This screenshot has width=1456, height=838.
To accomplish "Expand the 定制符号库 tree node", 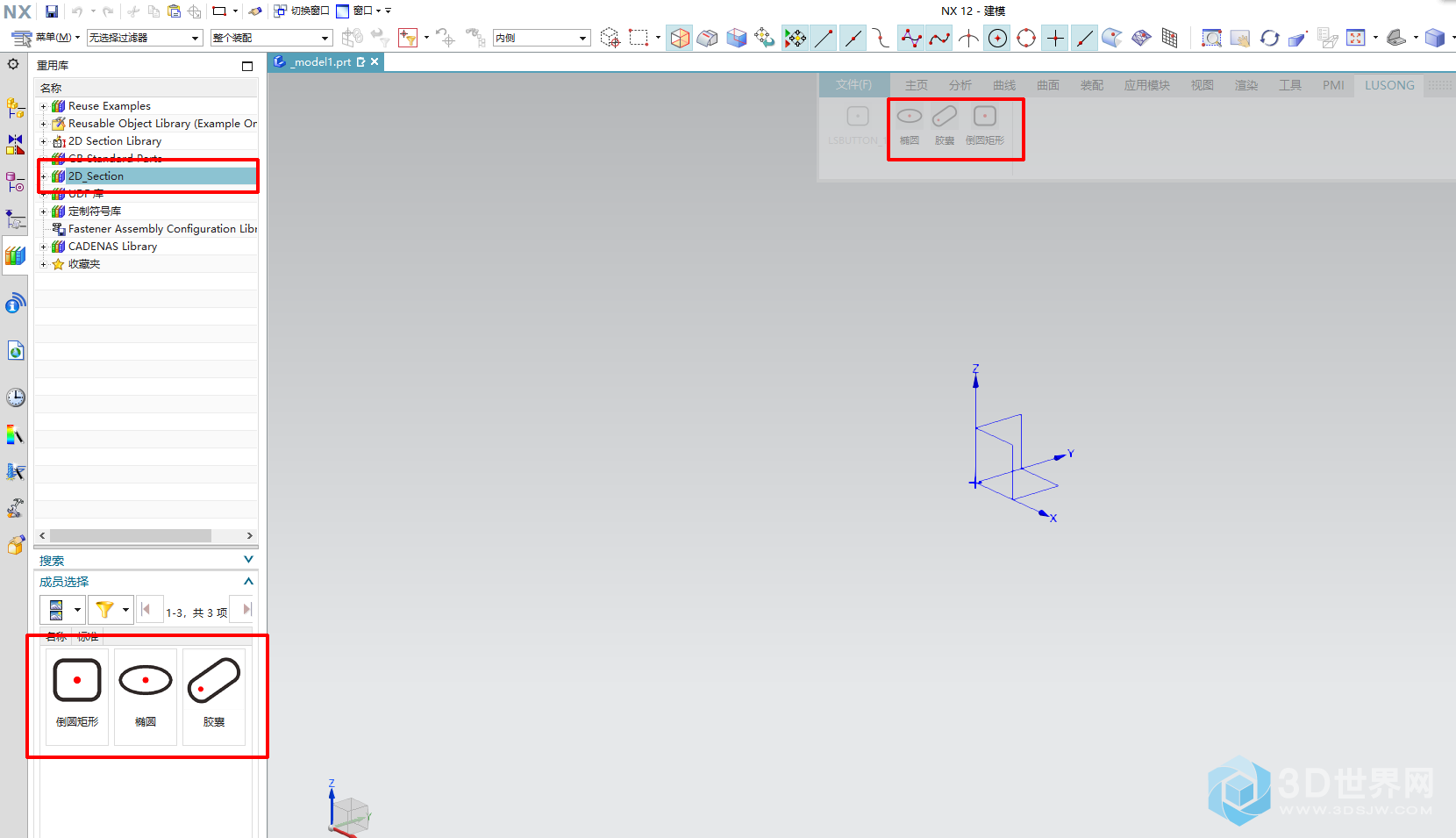I will (x=43, y=211).
